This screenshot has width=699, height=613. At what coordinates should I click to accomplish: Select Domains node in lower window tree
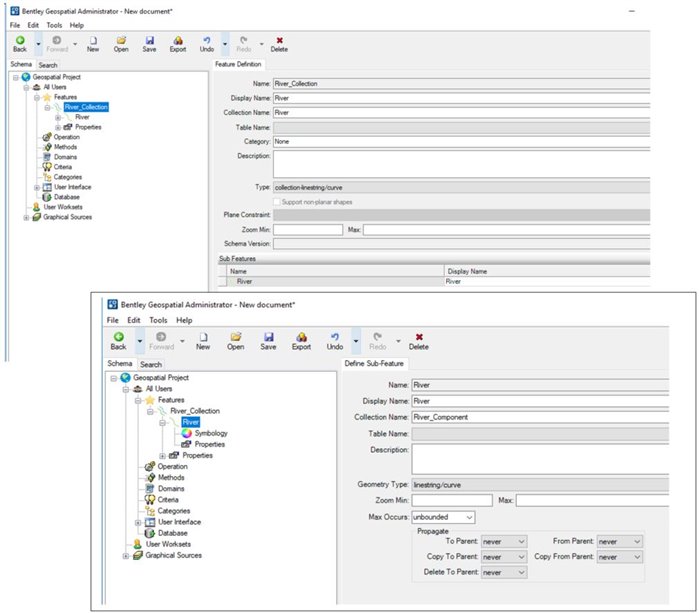171,489
